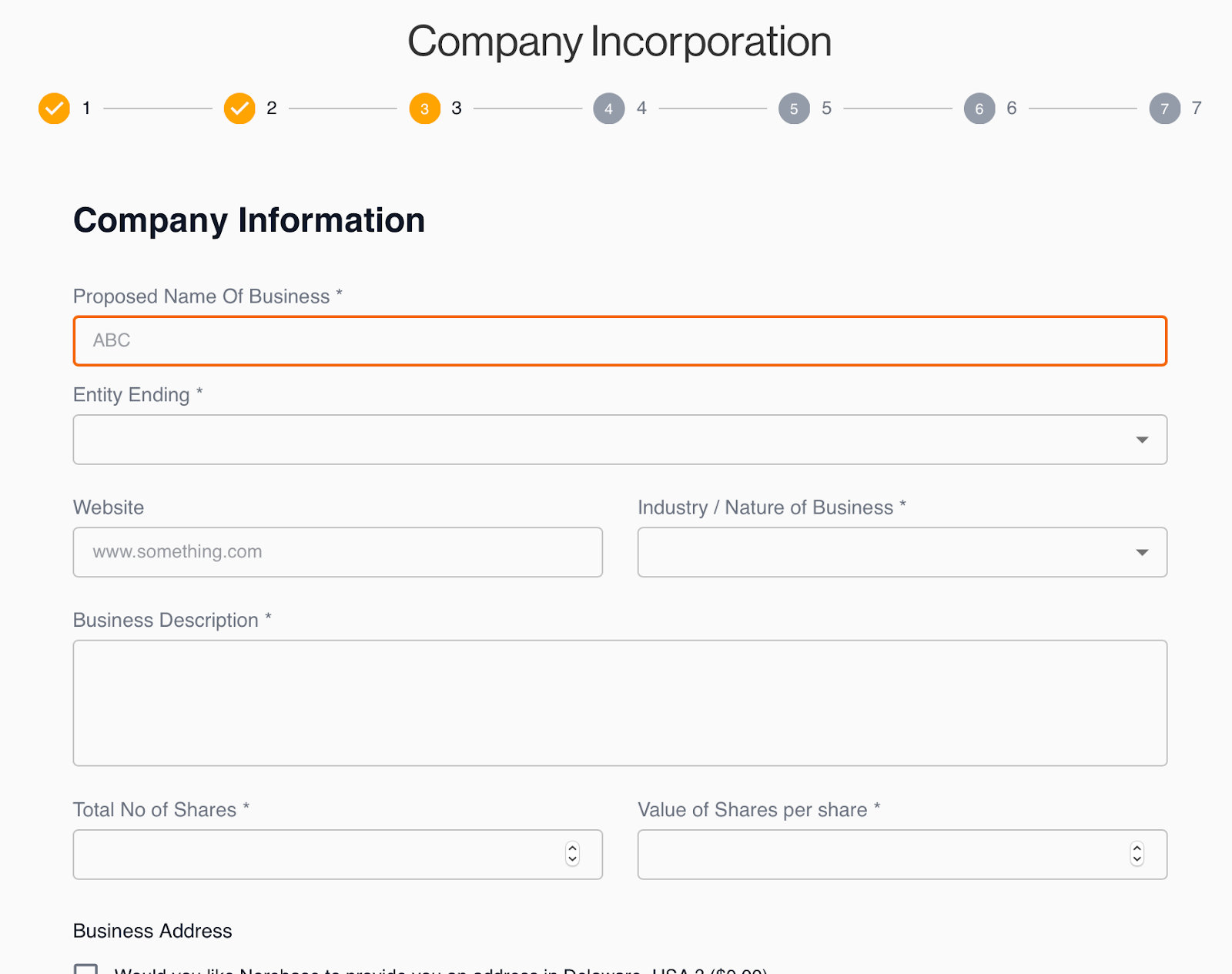This screenshot has height=974, width=1232.
Task: Navigate to step 7 circle icon
Action: tap(1164, 109)
